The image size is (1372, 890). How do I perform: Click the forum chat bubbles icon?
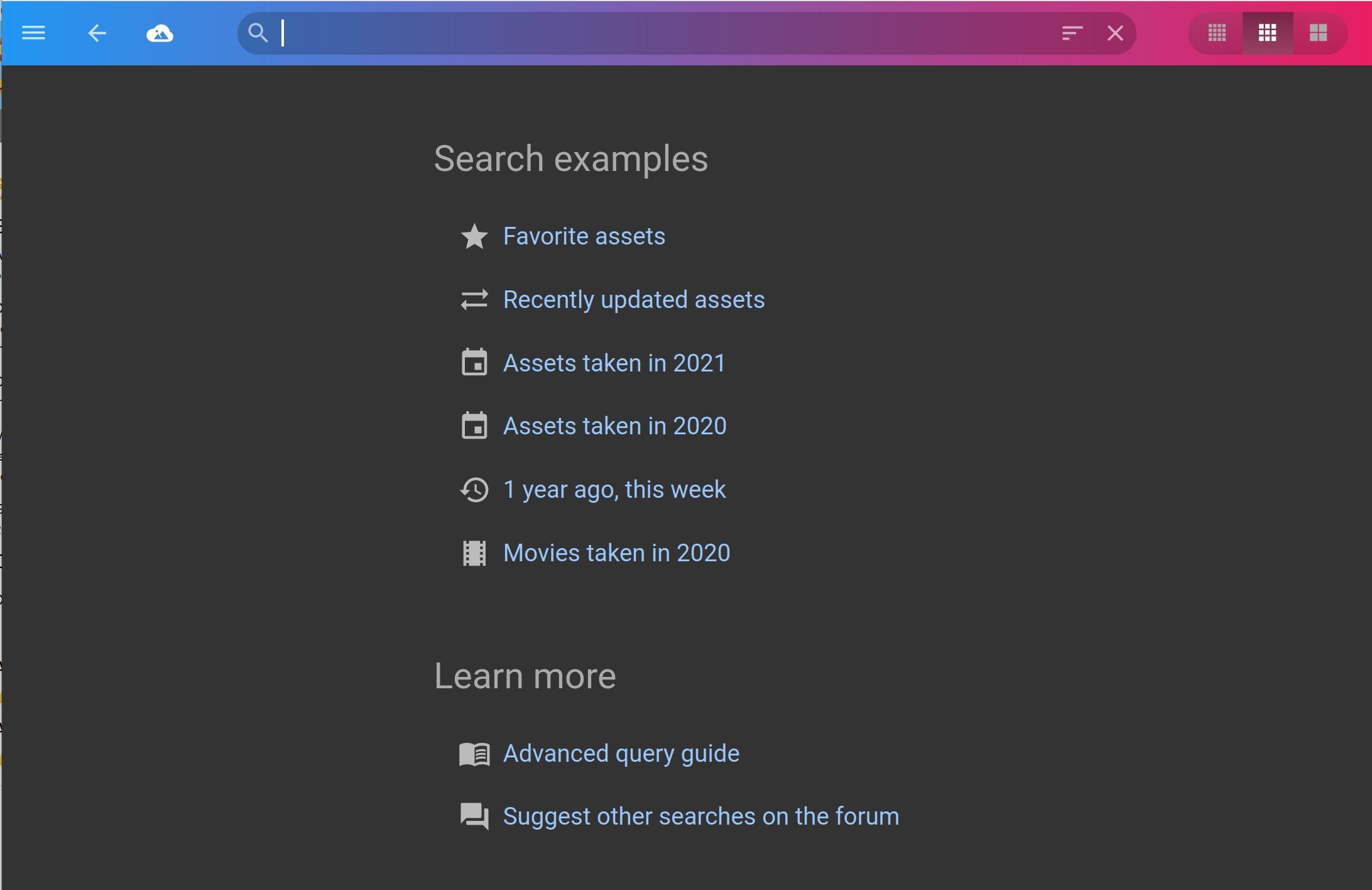(x=474, y=816)
